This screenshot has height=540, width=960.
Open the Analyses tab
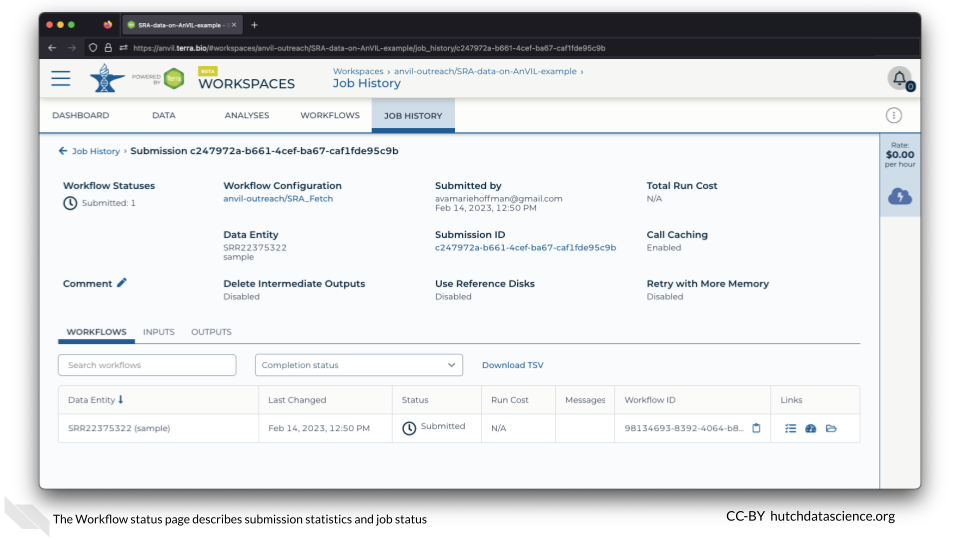[247, 115]
